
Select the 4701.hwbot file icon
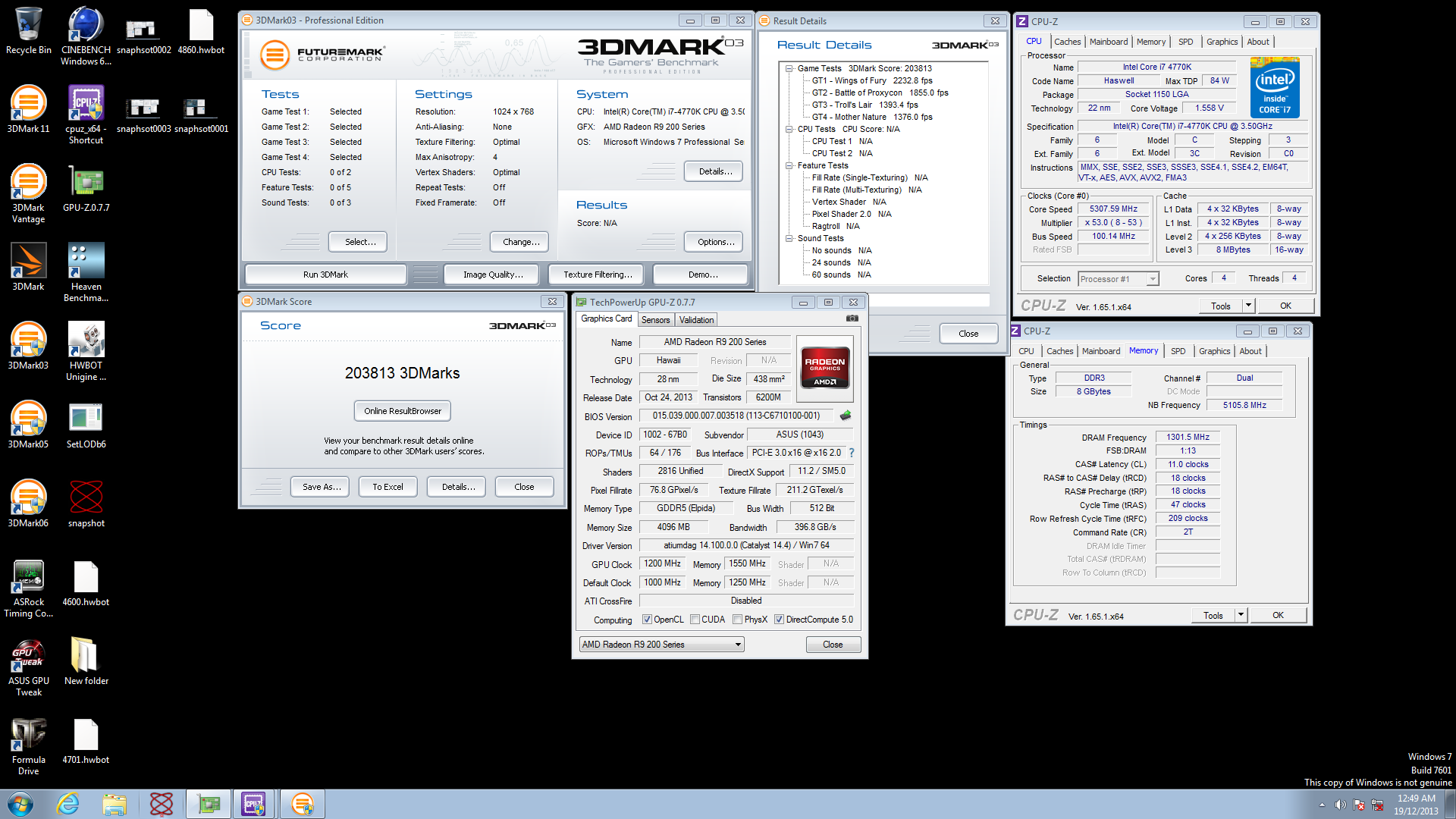pos(86,740)
